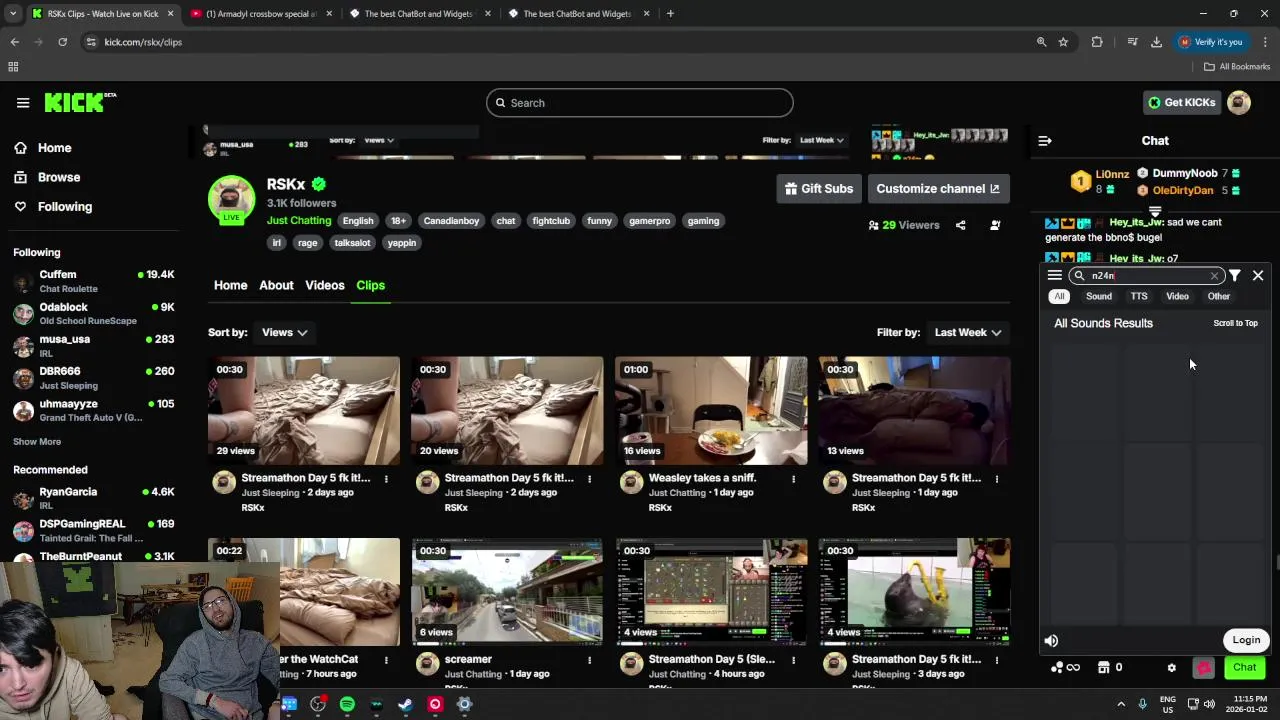This screenshot has width=1280, height=720.
Task: Open options for the 13 views clip
Action: pos(996,479)
